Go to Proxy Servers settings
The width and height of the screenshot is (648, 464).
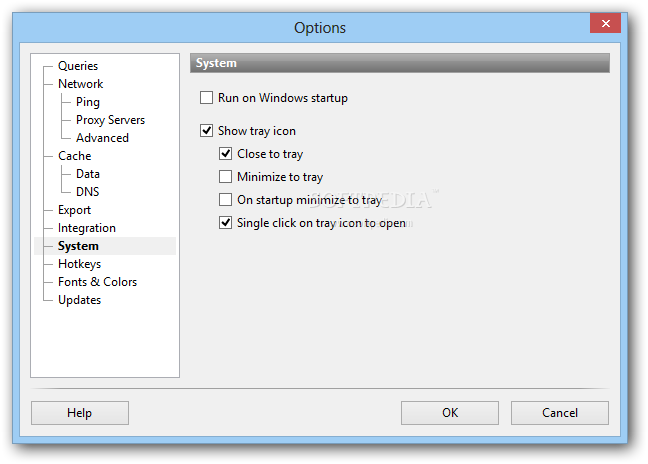click(110, 120)
